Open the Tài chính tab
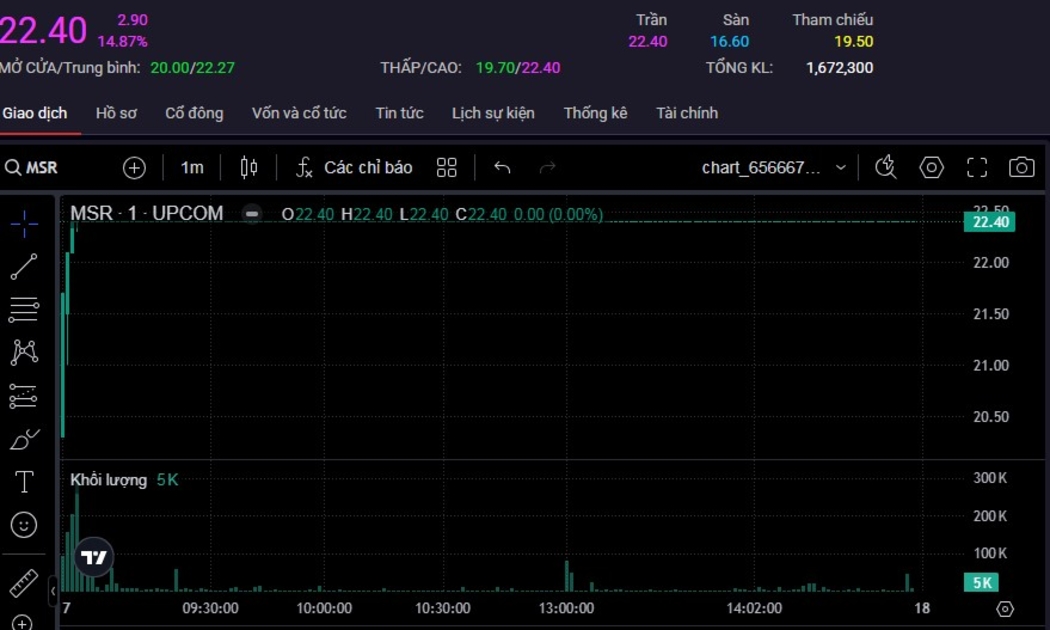1050x630 pixels. tap(686, 113)
